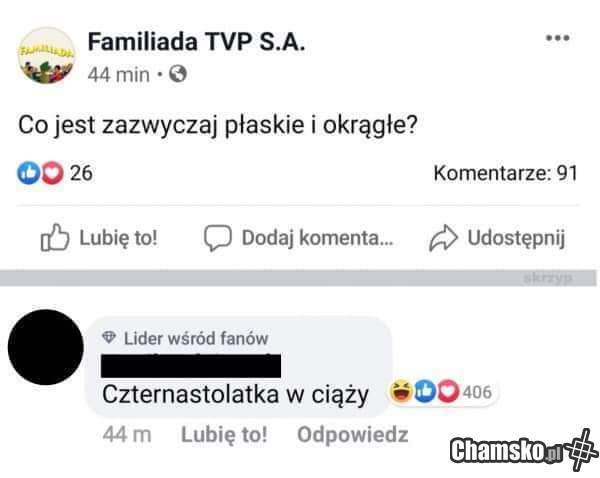
Task: Click the Dodaj komentarz speech bubble button
Action: point(298,238)
